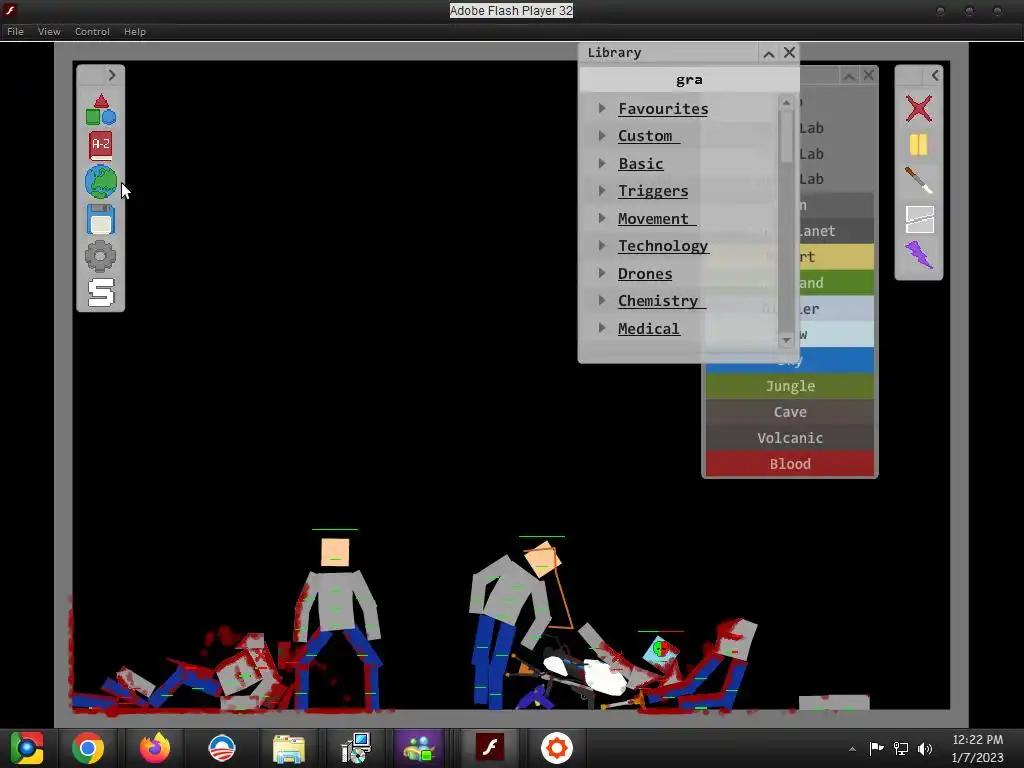Select the Cave environment

pos(790,412)
